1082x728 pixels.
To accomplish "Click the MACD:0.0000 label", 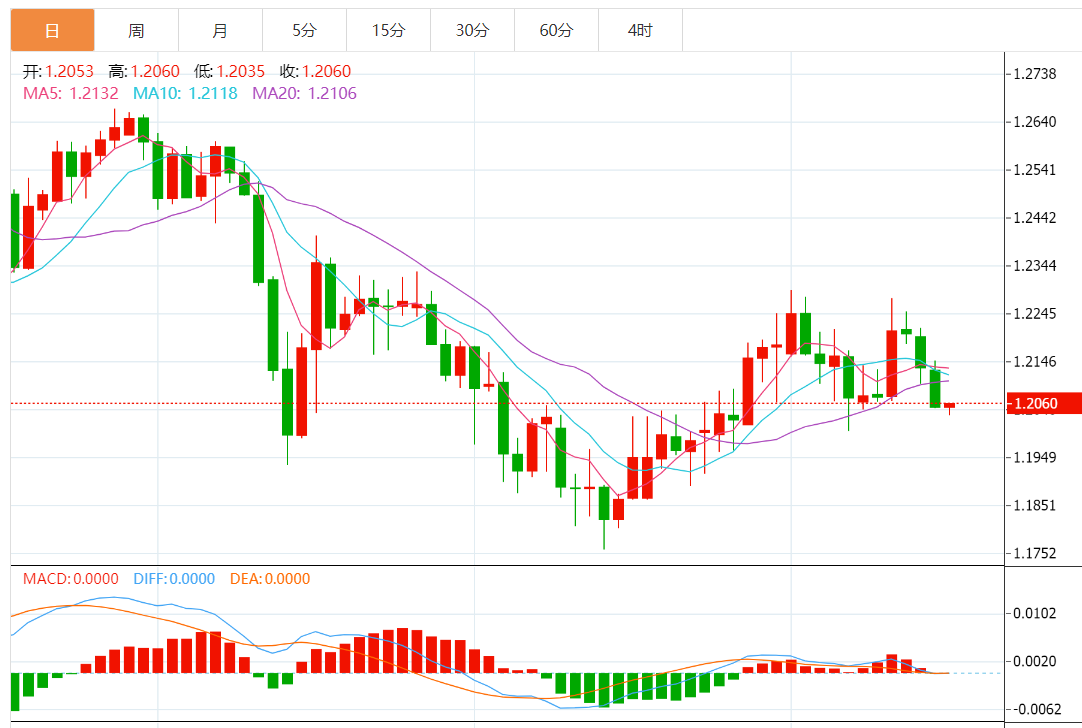I will [x=70, y=579].
